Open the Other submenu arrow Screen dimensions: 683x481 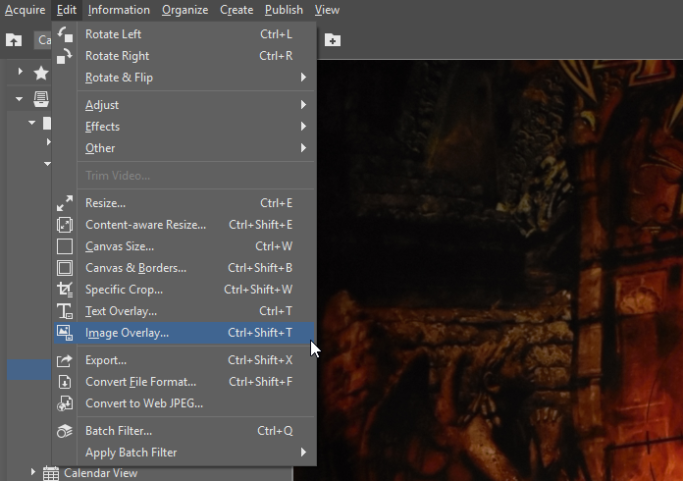click(303, 148)
